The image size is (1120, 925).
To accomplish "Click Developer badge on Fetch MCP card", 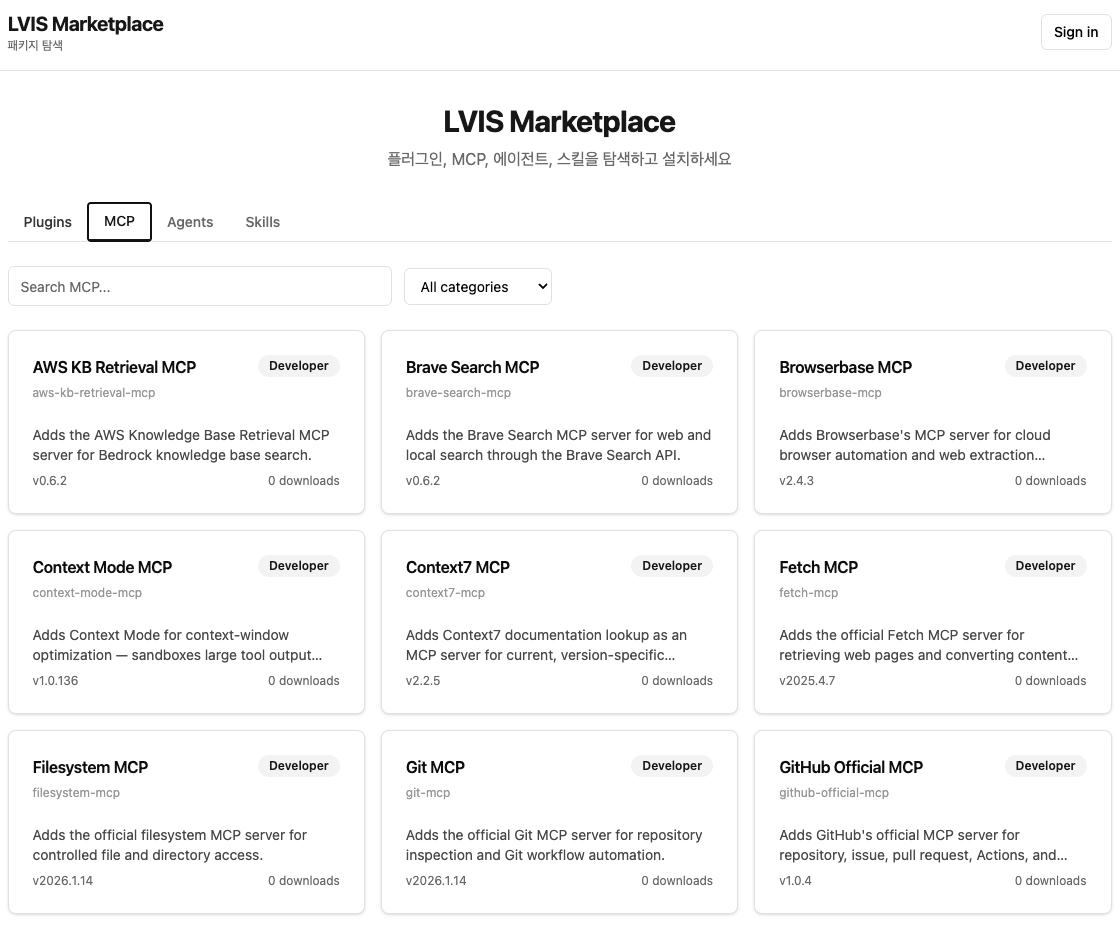I will (1045, 566).
